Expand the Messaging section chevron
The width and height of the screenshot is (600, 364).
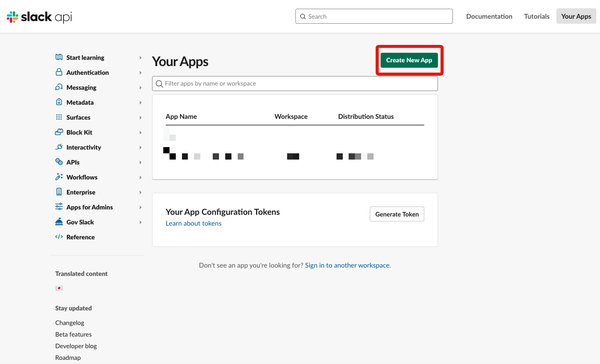(x=140, y=87)
